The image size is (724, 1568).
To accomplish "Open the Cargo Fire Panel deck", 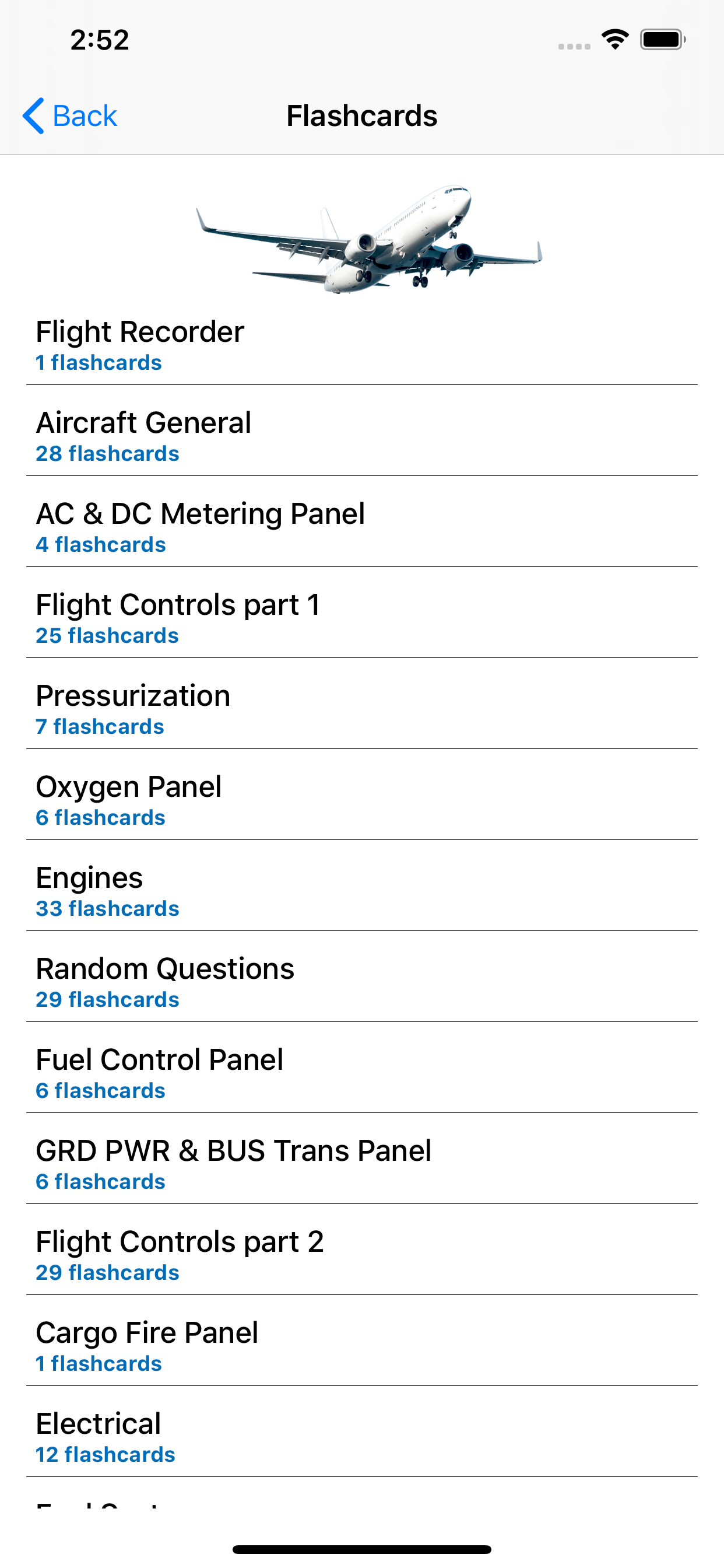I will 361,1346.
